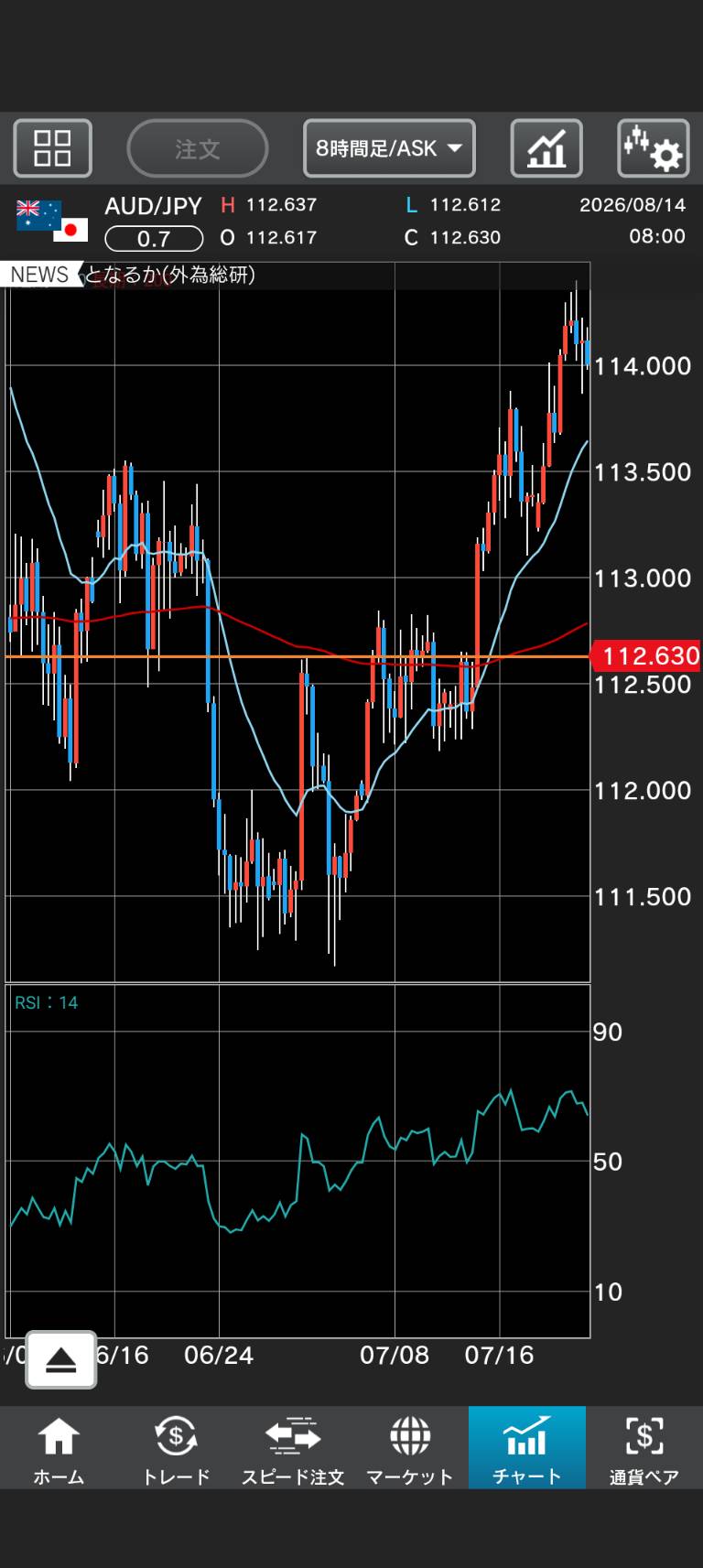Tap the RSI : 14 indicator label
This screenshot has width=703, height=1568.
point(46,1002)
